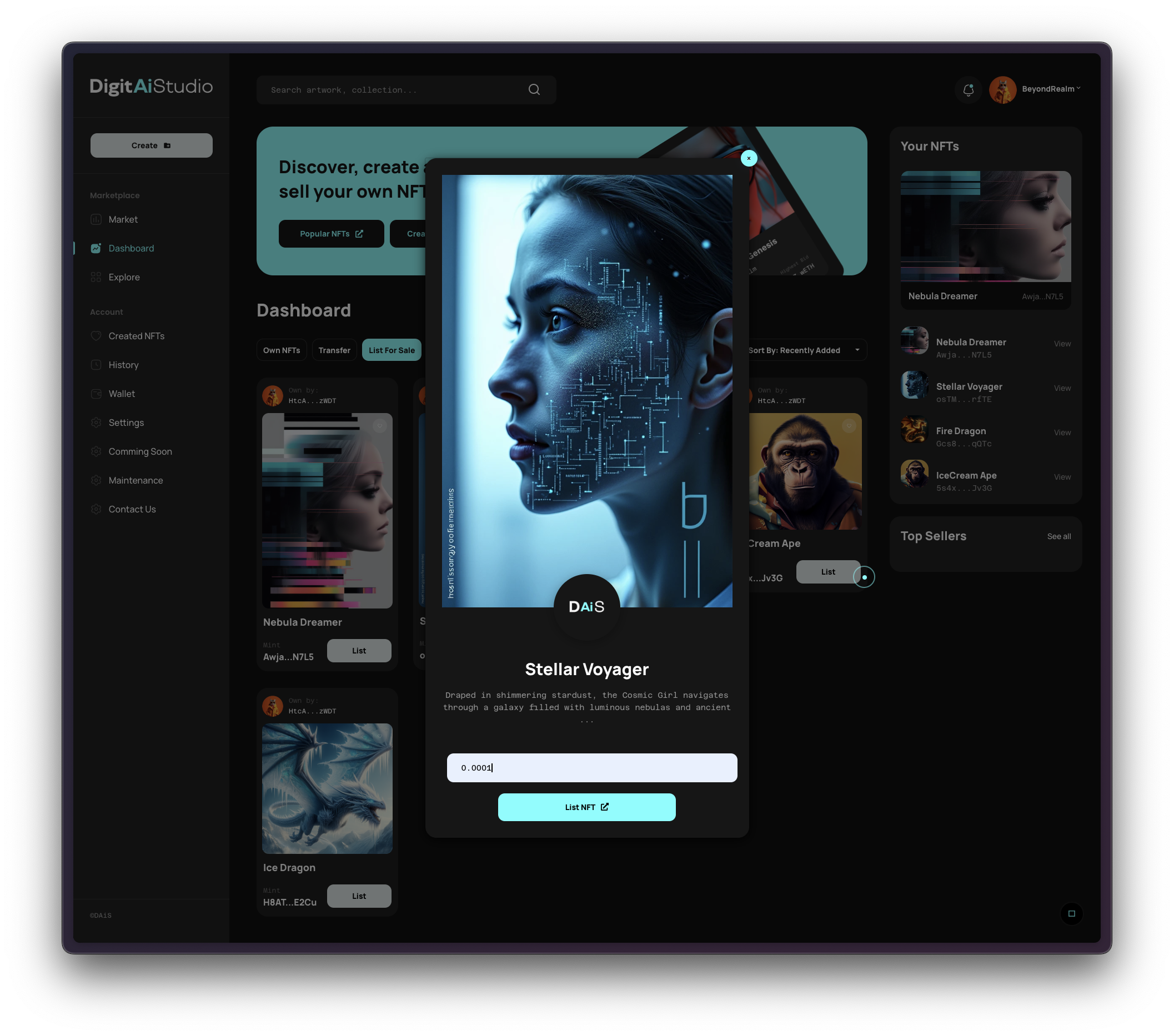
Task: Click the Market sidebar icon
Action: [96, 219]
